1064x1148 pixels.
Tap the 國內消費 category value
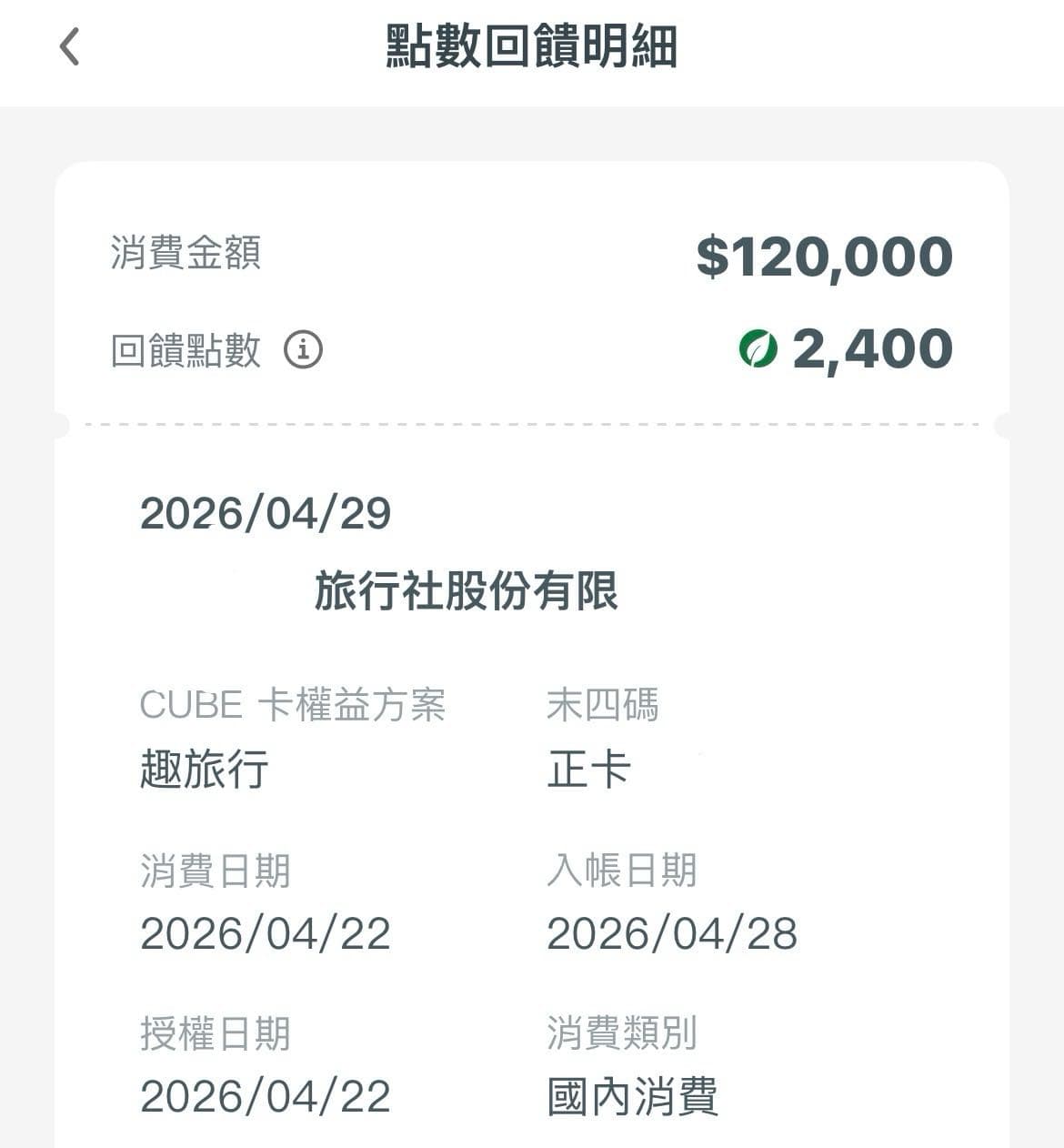tap(633, 1096)
